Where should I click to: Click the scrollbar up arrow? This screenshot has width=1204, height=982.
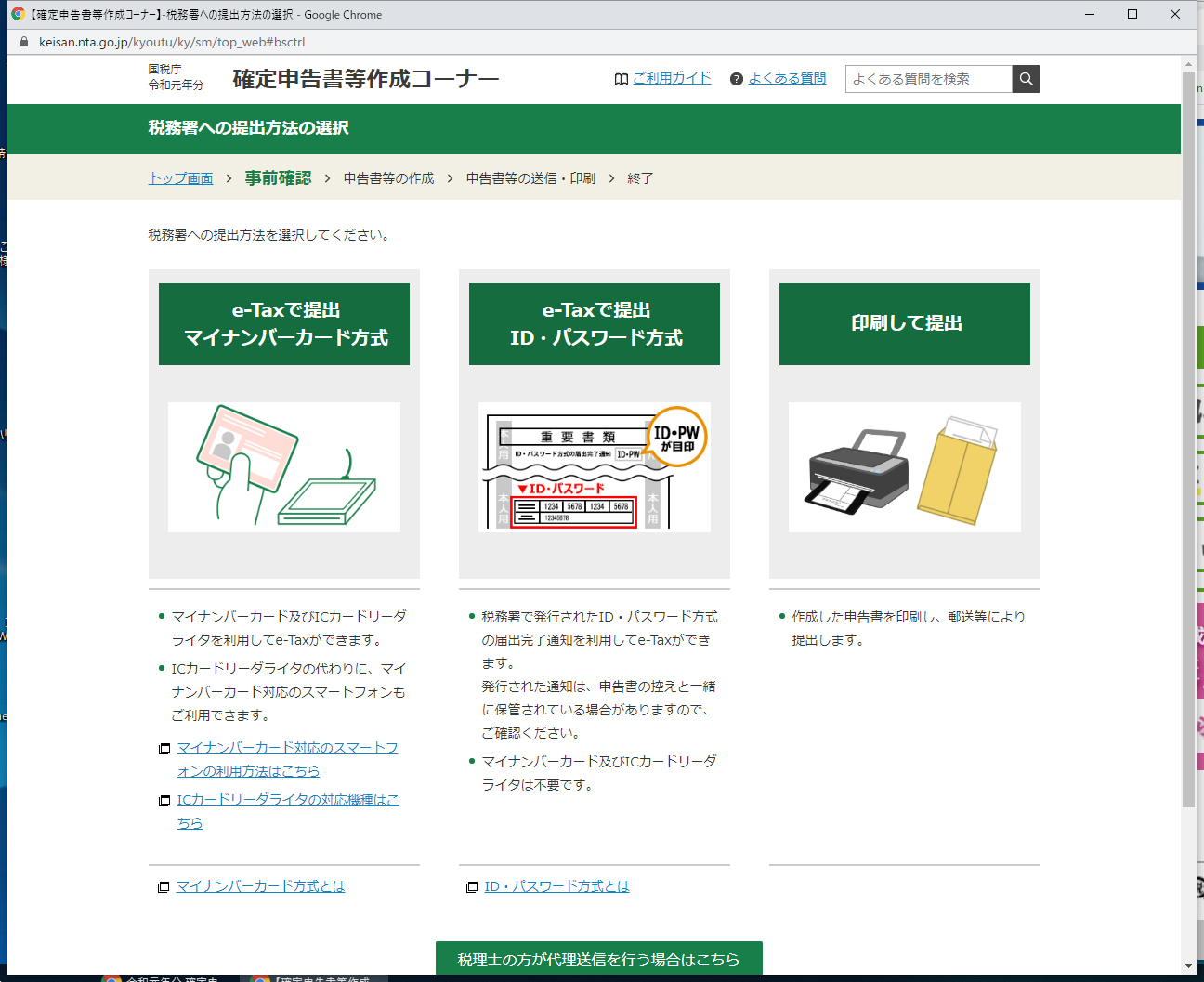click(x=1188, y=64)
